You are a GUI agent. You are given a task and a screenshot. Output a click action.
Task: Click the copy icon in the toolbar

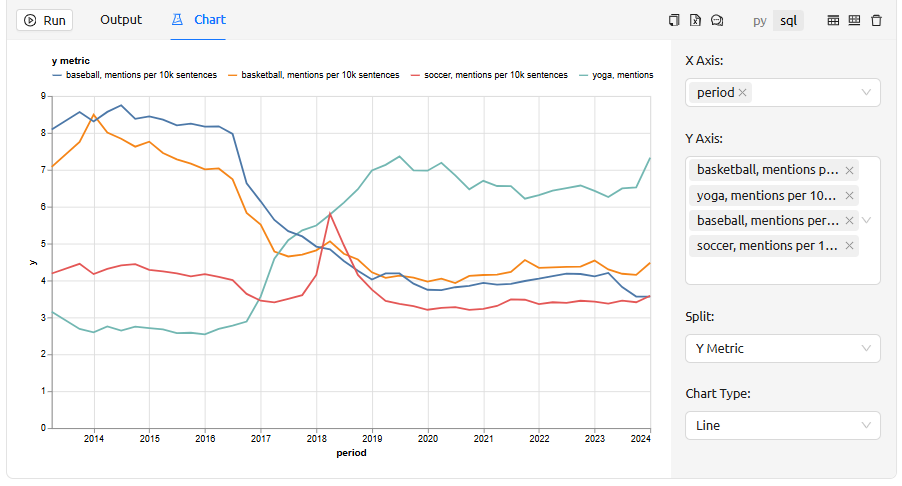[x=674, y=20]
